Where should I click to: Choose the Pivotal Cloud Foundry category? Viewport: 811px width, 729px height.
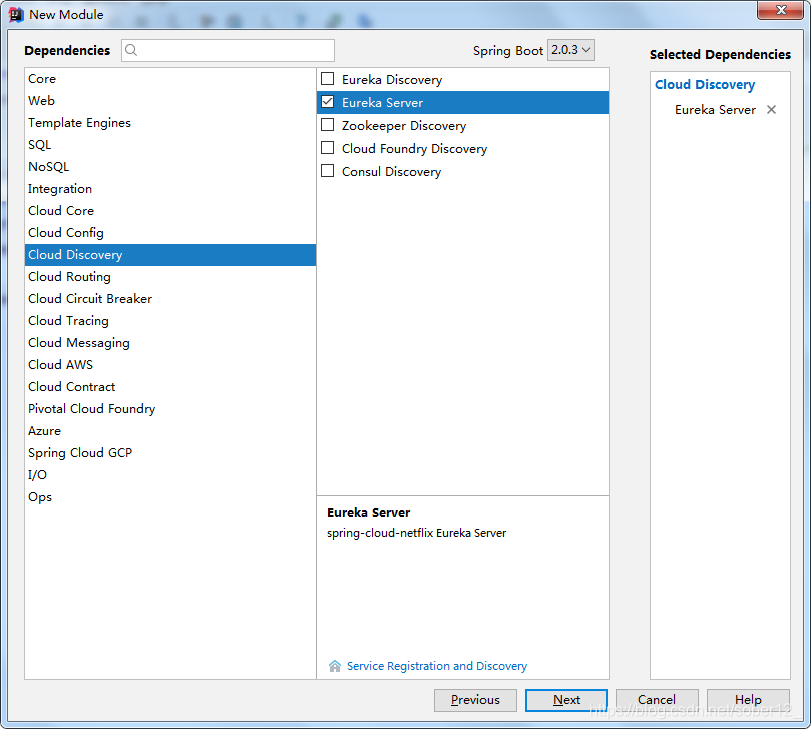pos(170,409)
